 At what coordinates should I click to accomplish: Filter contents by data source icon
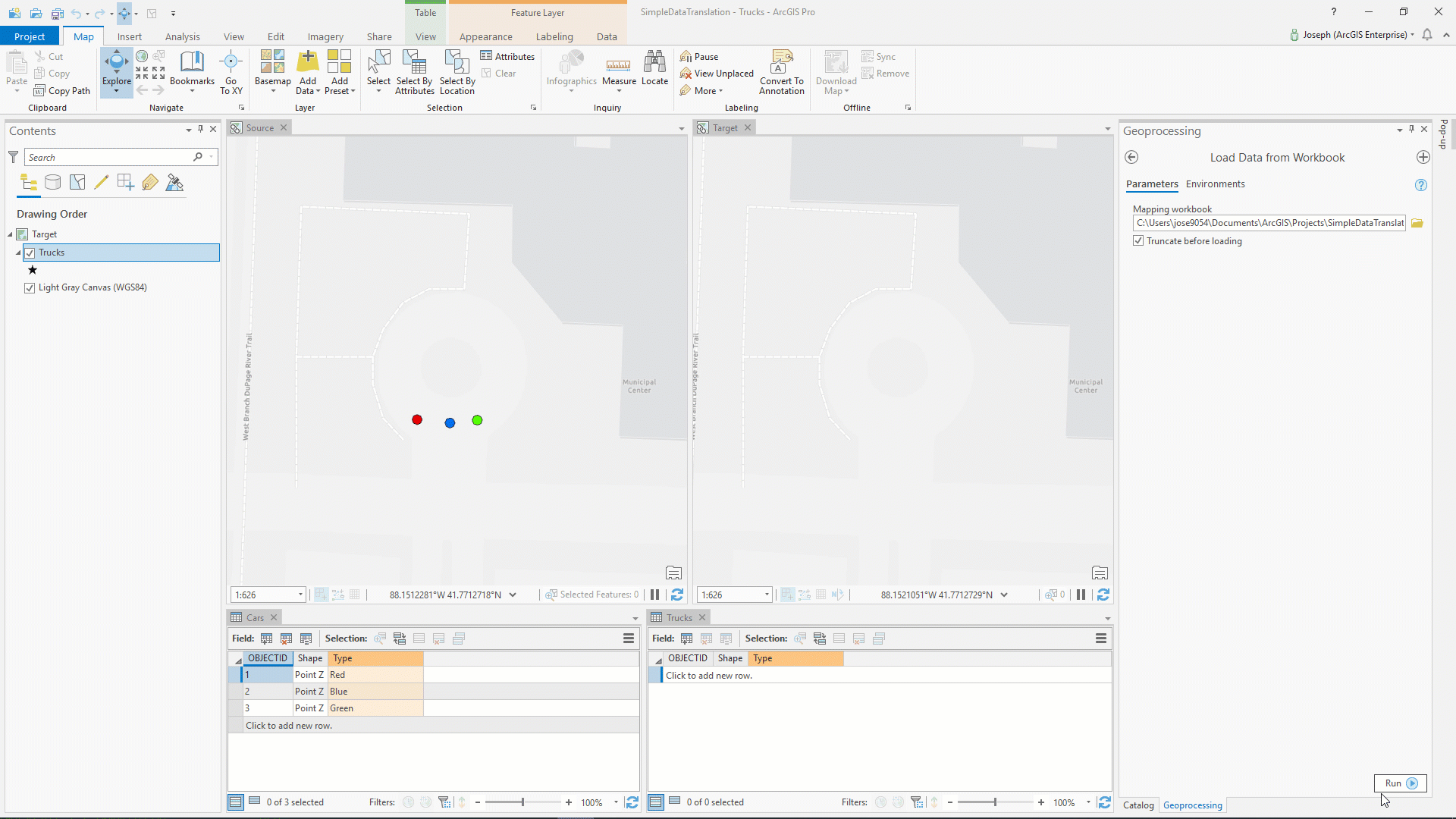click(52, 182)
